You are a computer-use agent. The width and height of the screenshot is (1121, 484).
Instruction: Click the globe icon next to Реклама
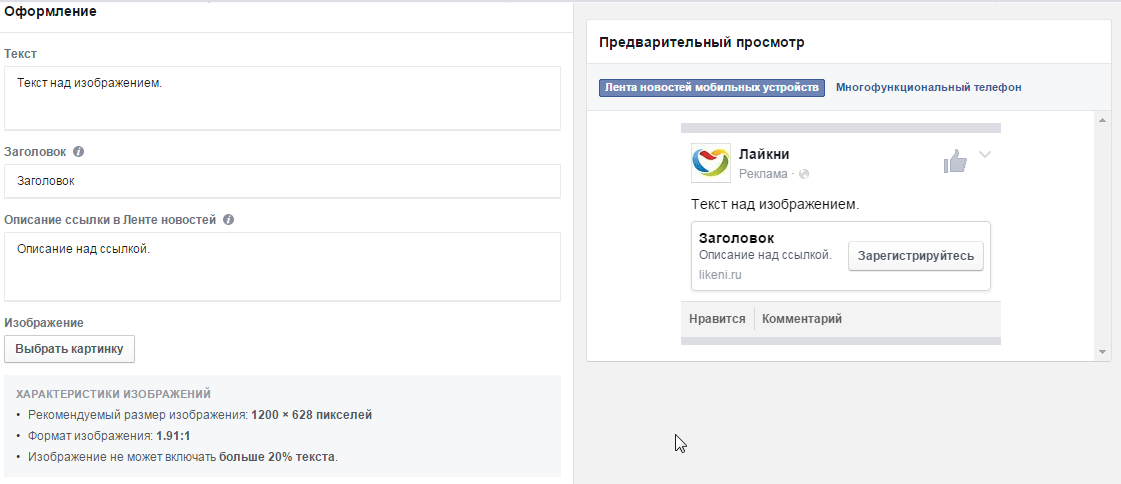pos(804,174)
